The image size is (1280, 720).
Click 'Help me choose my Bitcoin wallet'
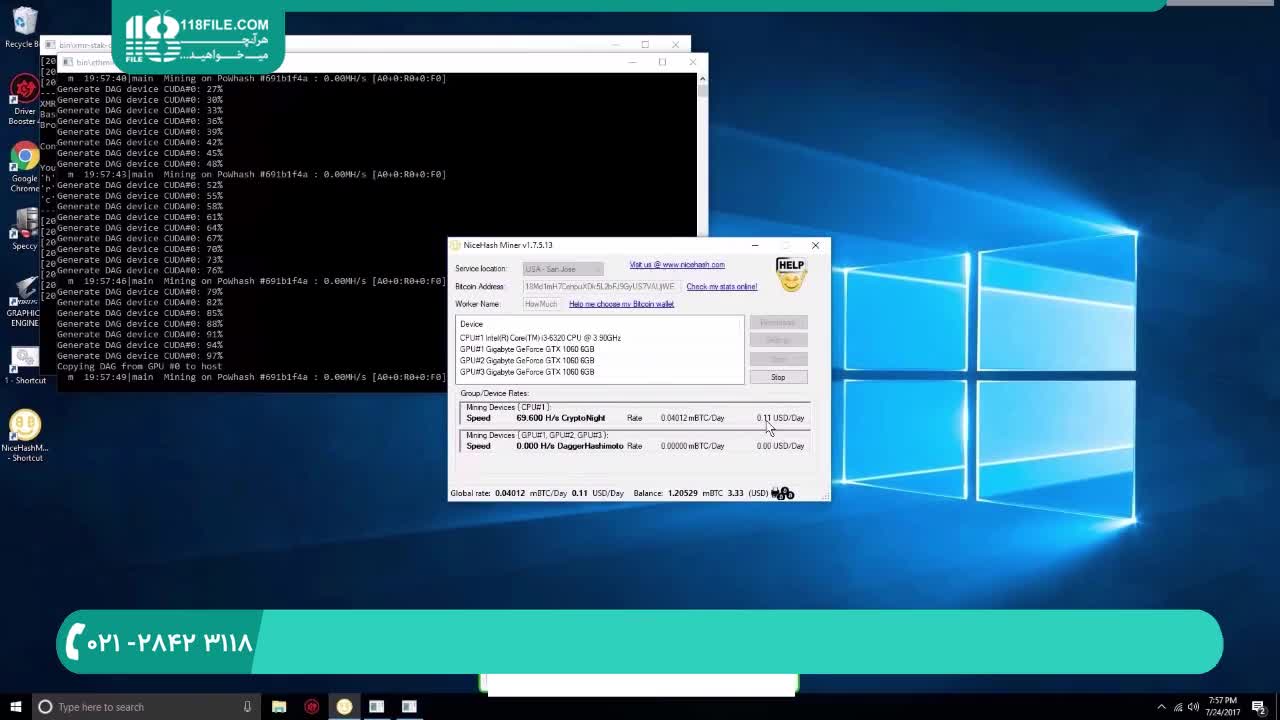pos(621,304)
